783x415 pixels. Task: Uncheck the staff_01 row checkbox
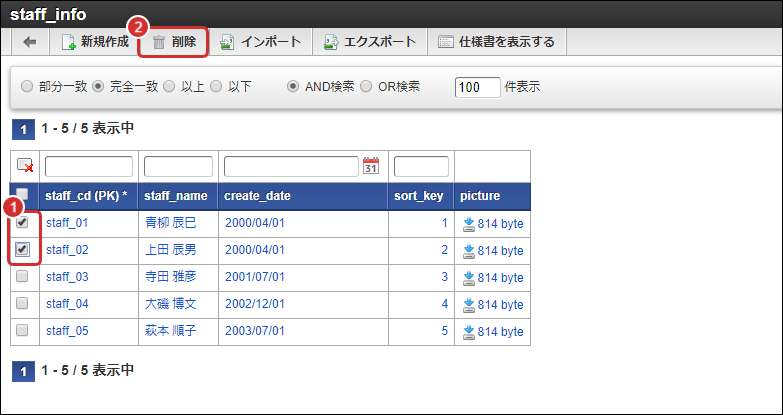23,222
